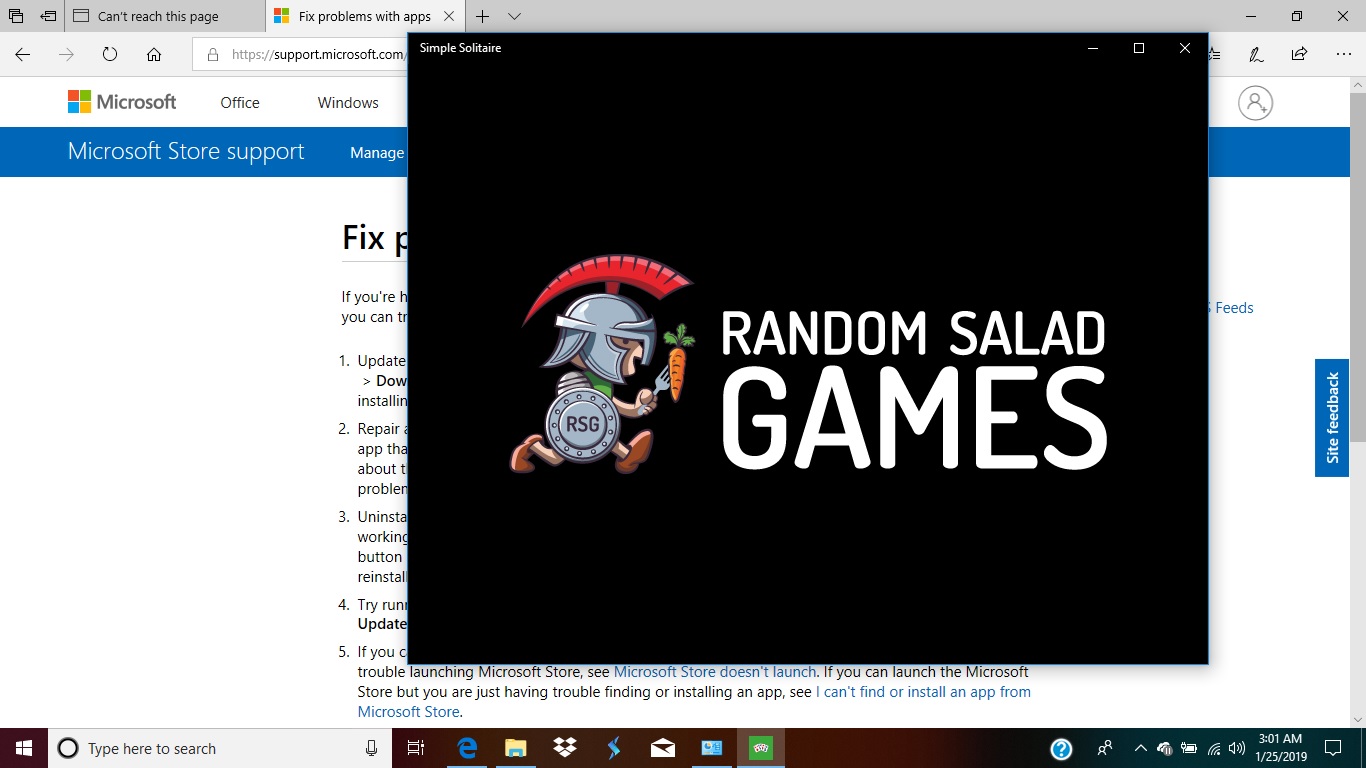
Task: Follow the Microsoft Store doesn't launch link
Action: point(715,672)
